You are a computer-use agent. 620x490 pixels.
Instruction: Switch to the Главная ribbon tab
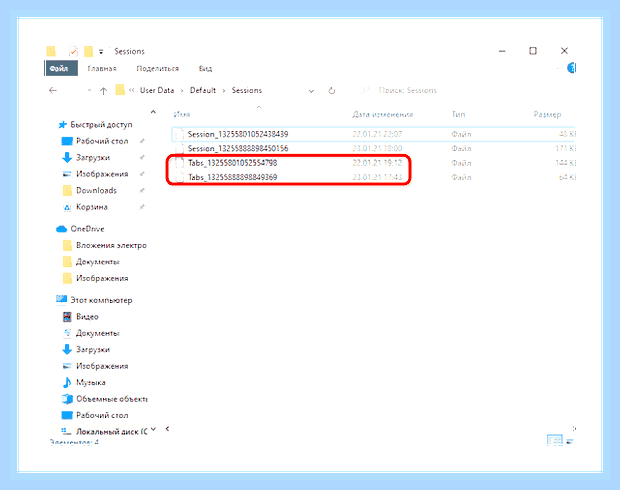coord(102,68)
